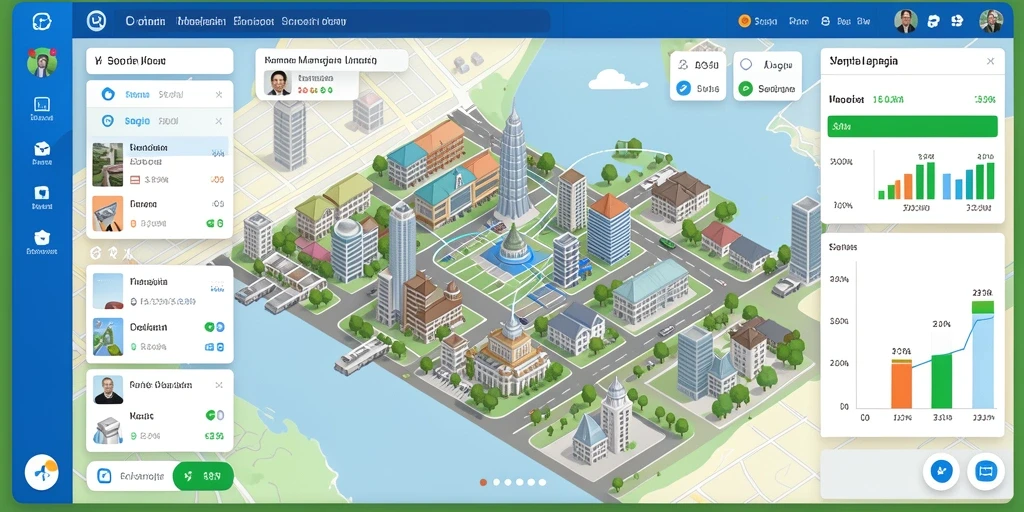Dismiss the row labeled Sagio with its X
The height and width of the screenshot is (512, 1024).
219,121
